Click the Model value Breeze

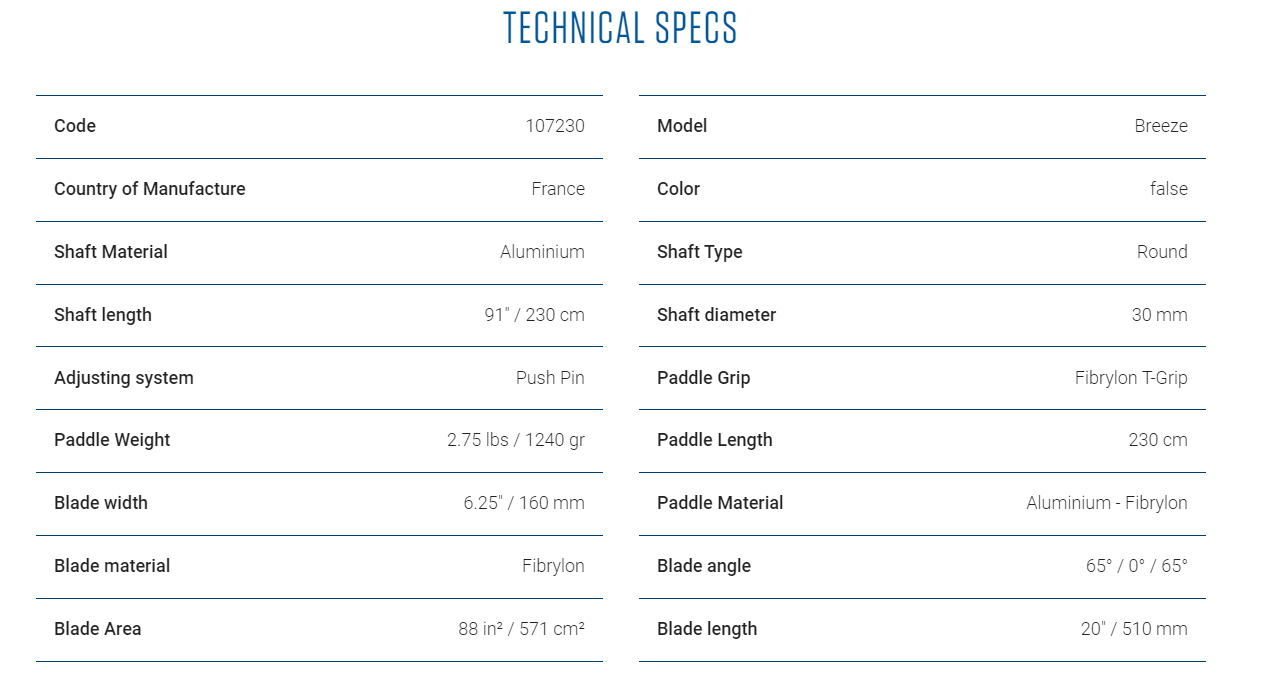click(1161, 126)
